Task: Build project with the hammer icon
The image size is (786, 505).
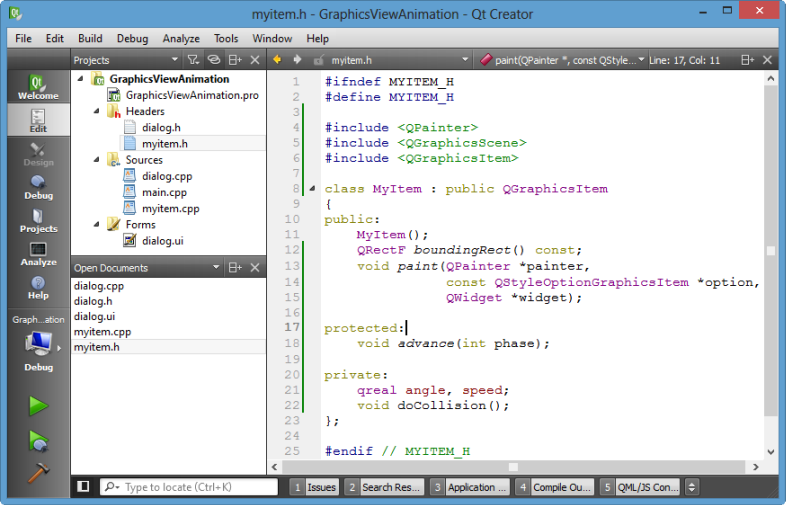Action: tap(38, 472)
